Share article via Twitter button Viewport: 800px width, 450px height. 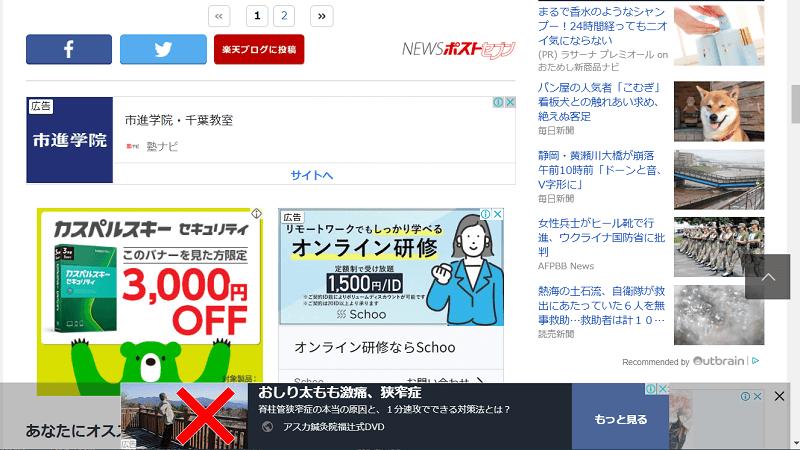(x=163, y=49)
